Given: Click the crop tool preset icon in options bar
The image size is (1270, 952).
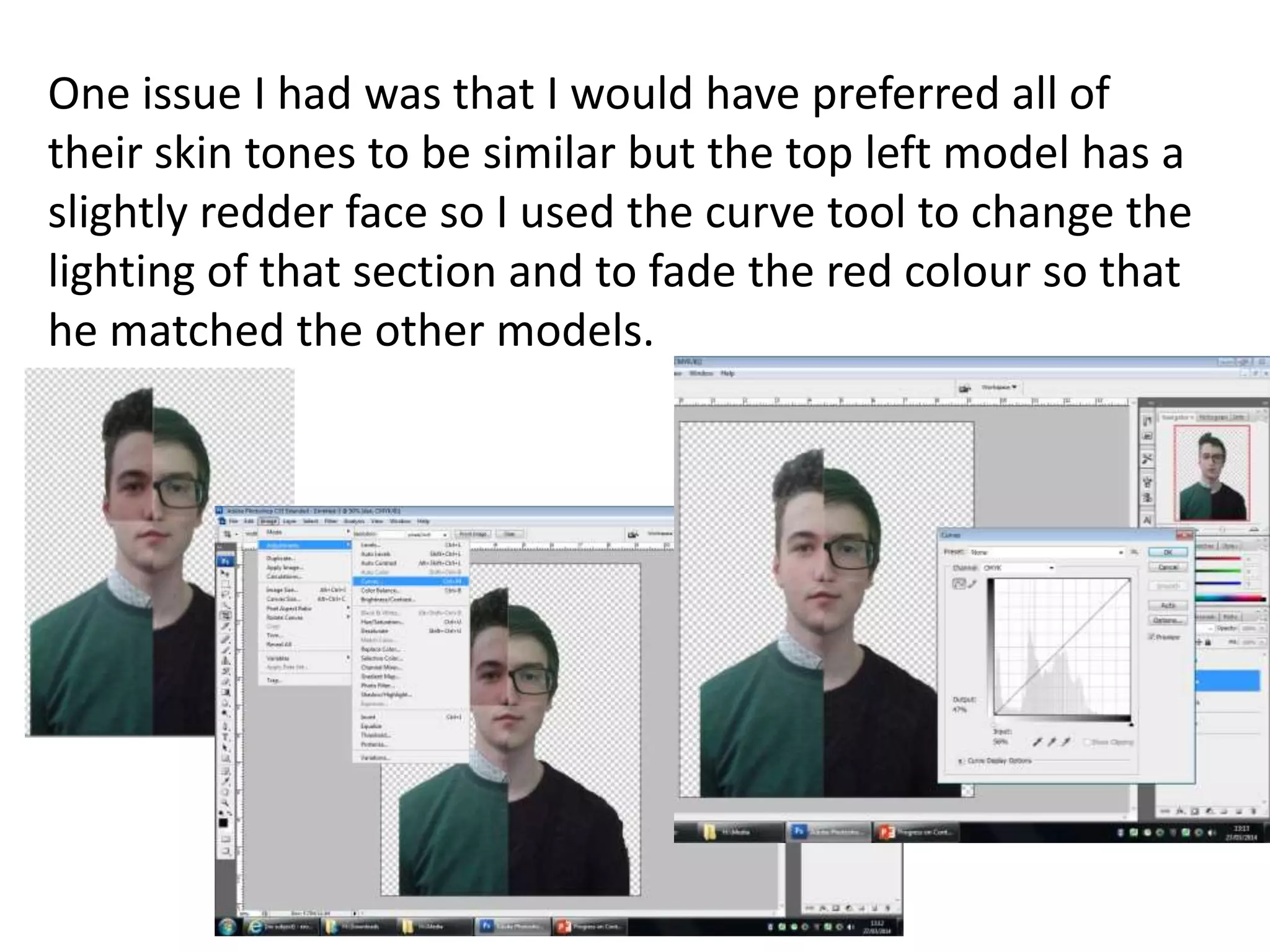Looking at the screenshot, I should 229,534.
